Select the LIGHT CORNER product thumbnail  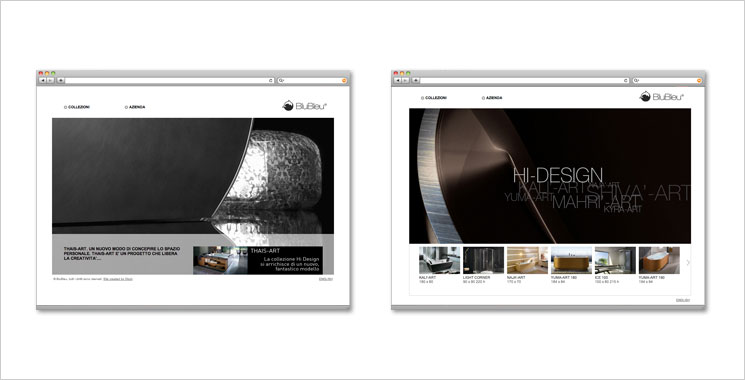(x=484, y=260)
